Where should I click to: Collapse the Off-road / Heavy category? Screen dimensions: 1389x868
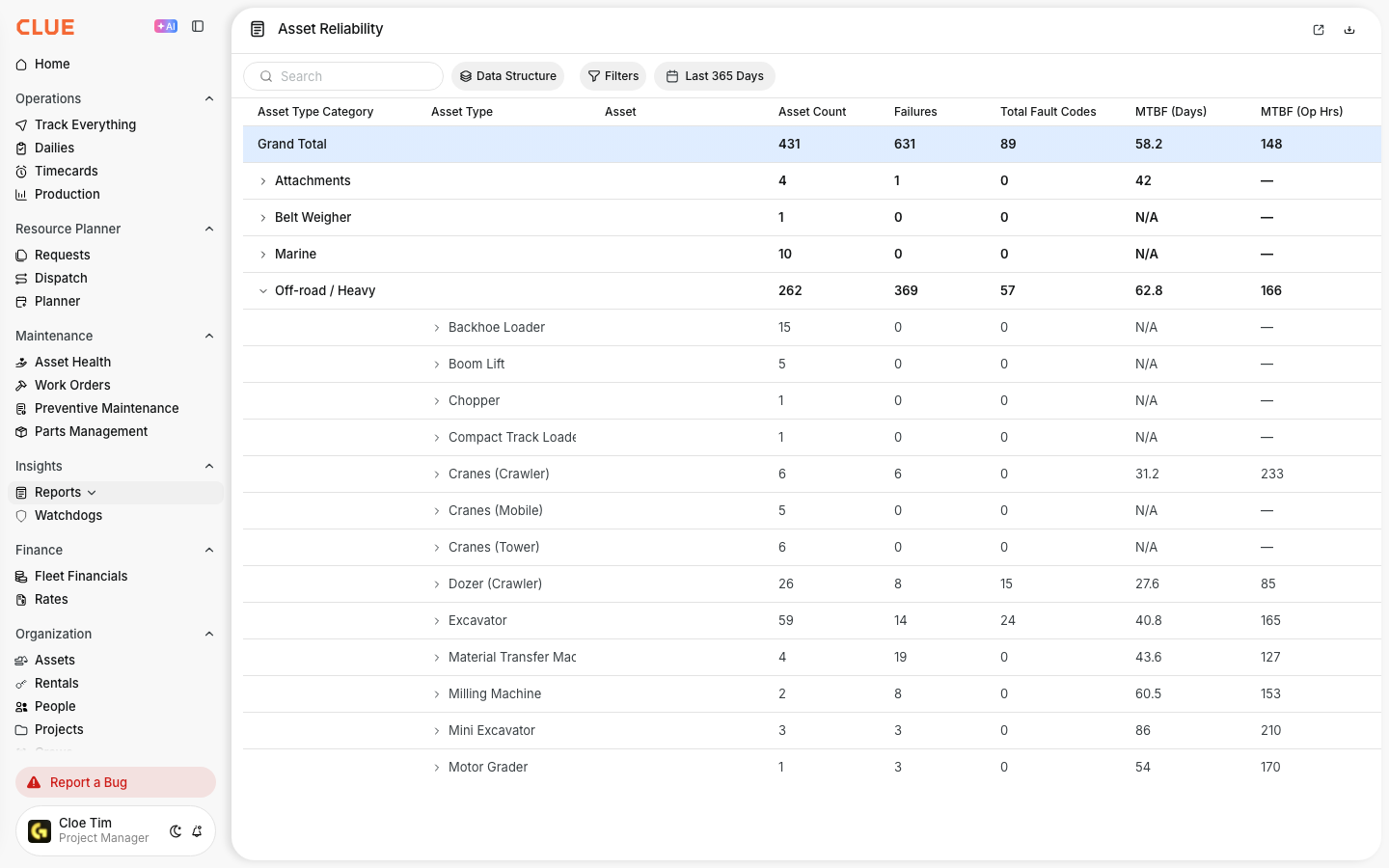(x=262, y=291)
